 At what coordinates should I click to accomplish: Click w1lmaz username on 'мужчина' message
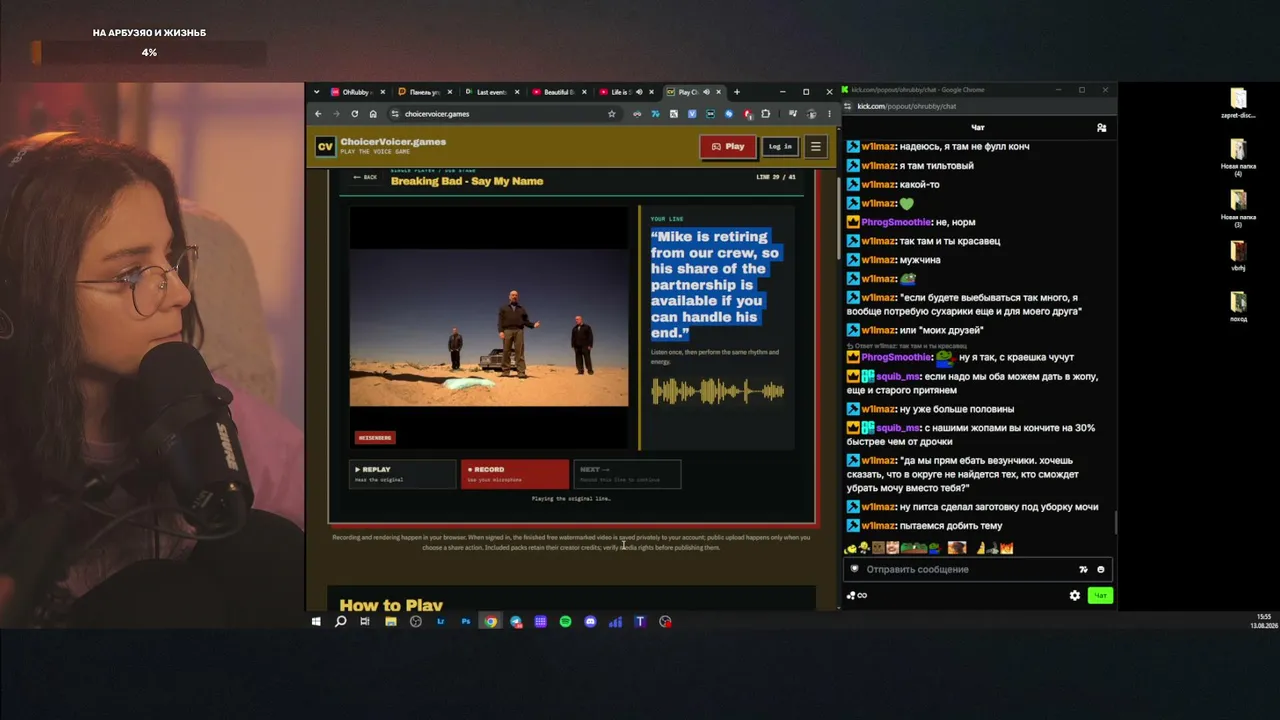click(x=878, y=260)
